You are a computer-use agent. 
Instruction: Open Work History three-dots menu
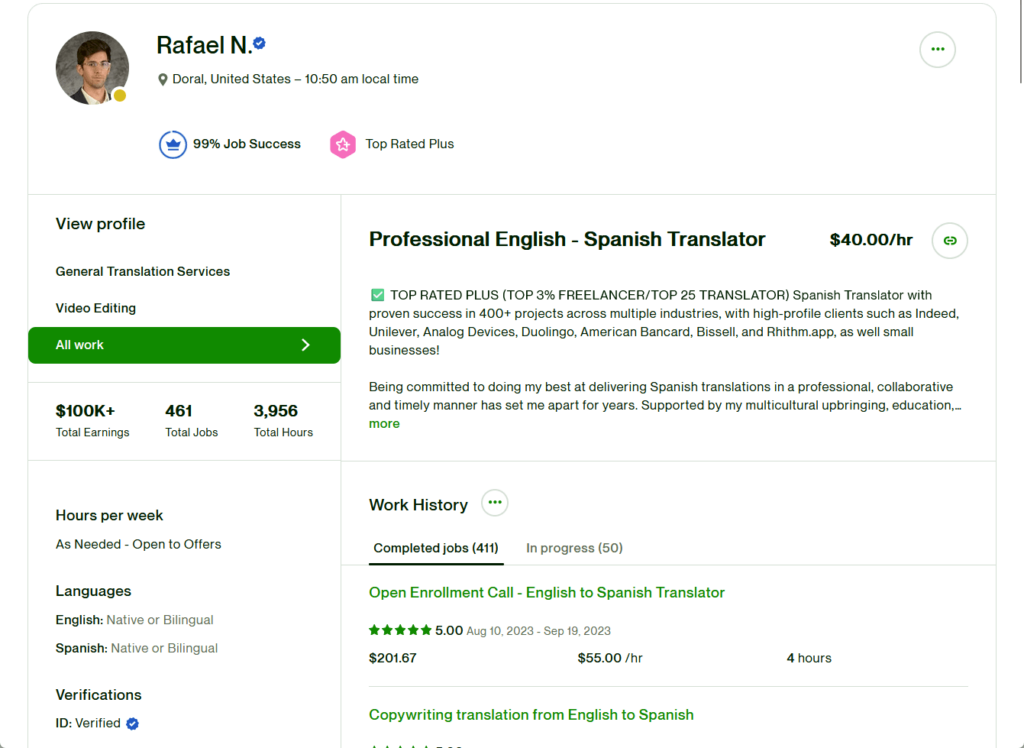click(494, 503)
